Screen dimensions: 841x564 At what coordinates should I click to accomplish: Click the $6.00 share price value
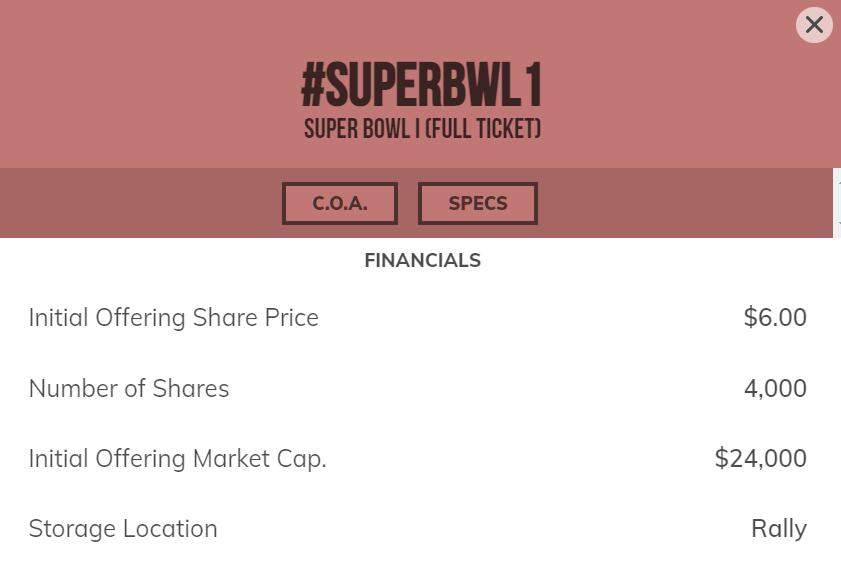[775, 318]
